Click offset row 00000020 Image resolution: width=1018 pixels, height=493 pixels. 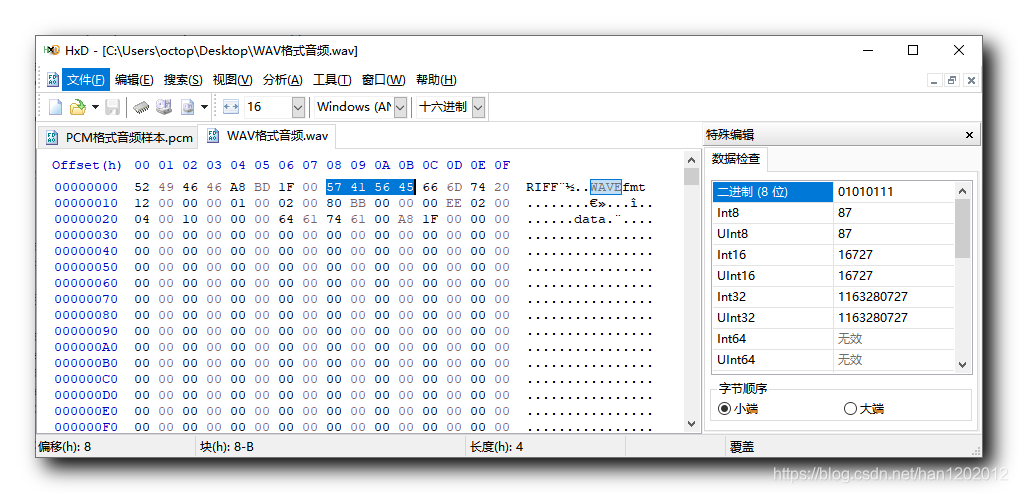tap(86, 219)
